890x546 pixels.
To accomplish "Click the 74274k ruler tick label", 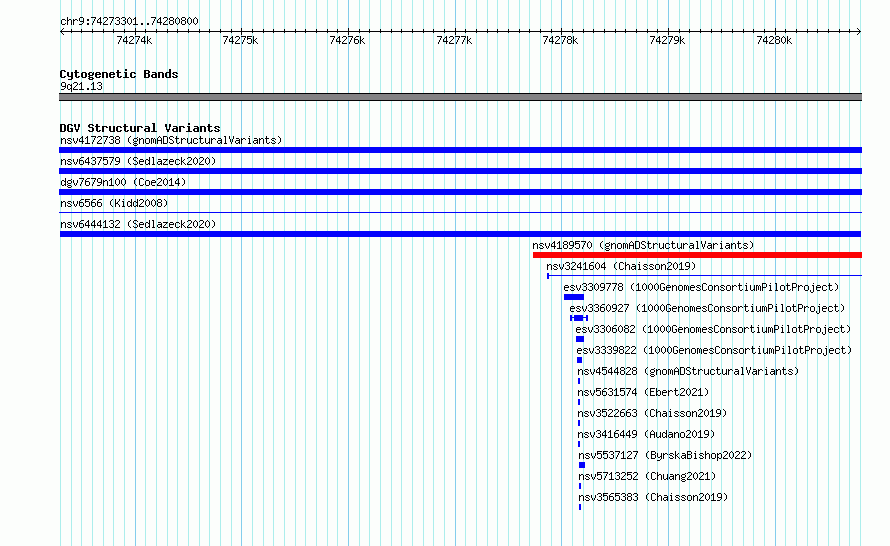I will point(134,40).
